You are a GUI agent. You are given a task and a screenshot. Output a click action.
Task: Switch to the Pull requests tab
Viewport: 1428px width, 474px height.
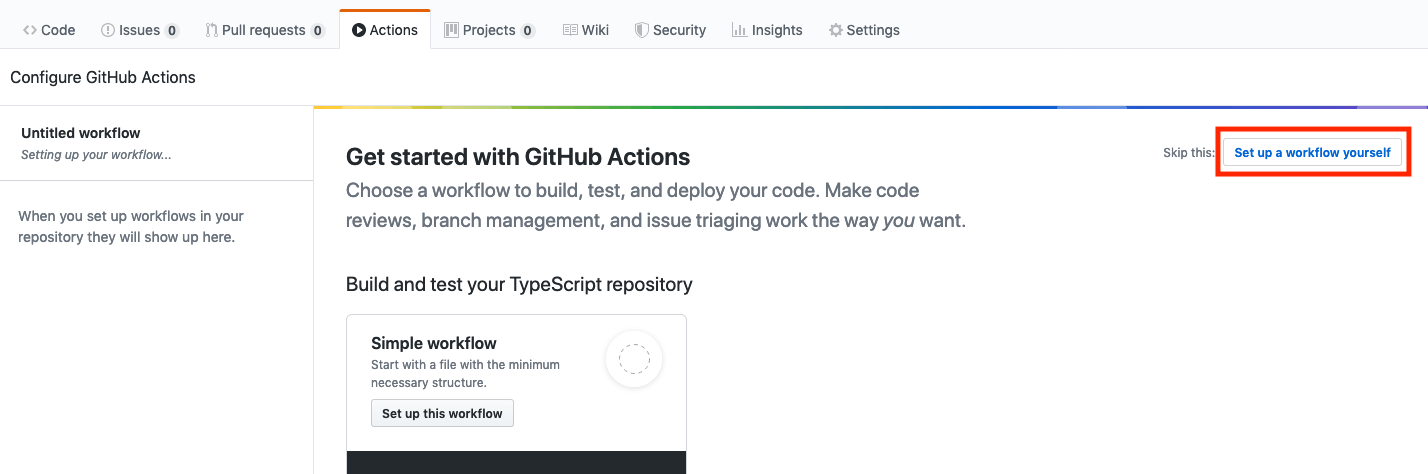point(265,30)
